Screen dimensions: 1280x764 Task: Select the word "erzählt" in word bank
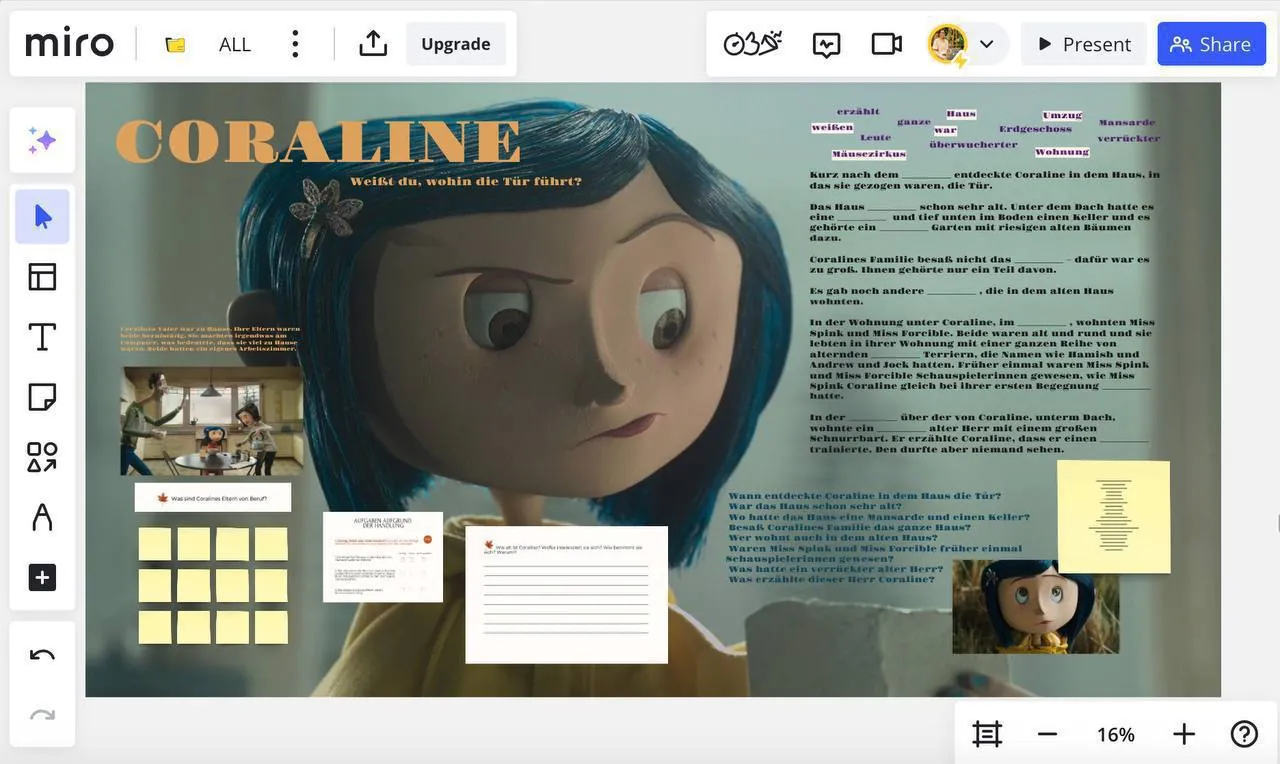(x=858, y=111)
